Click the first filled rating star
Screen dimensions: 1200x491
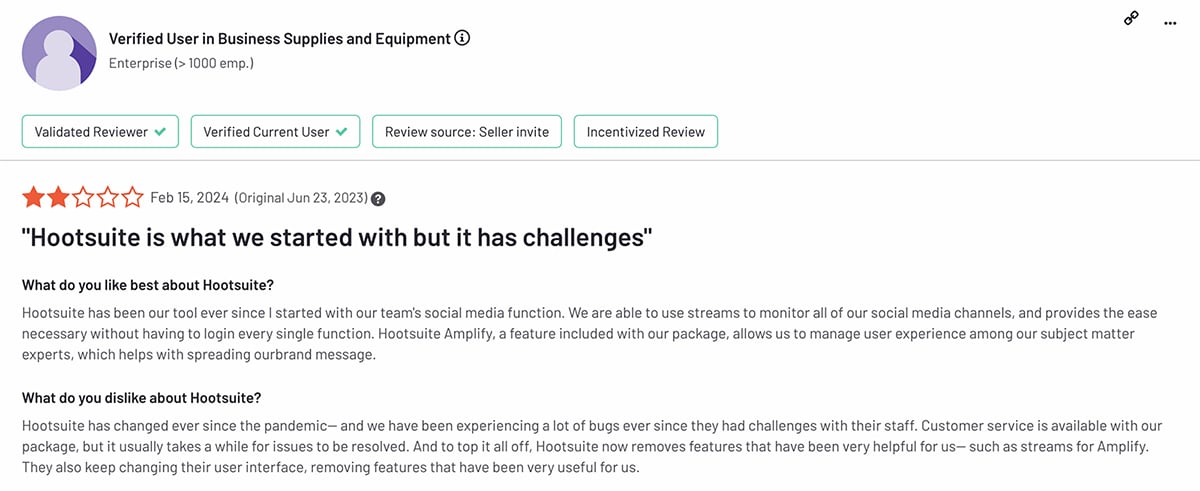coord(33,197)
